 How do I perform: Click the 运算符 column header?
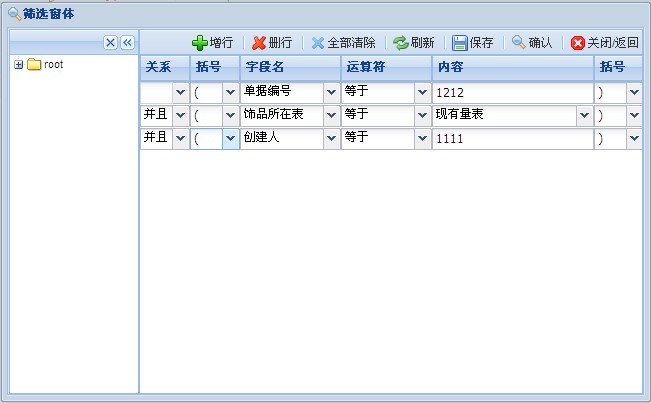pos(386,67)
